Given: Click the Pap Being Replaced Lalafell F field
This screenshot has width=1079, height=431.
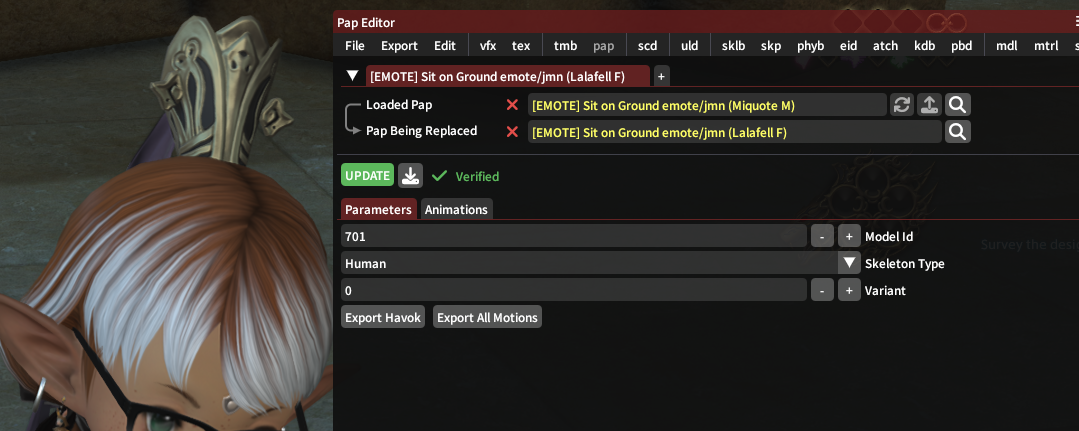Looking at the screenshot, I should coord(734,132).
